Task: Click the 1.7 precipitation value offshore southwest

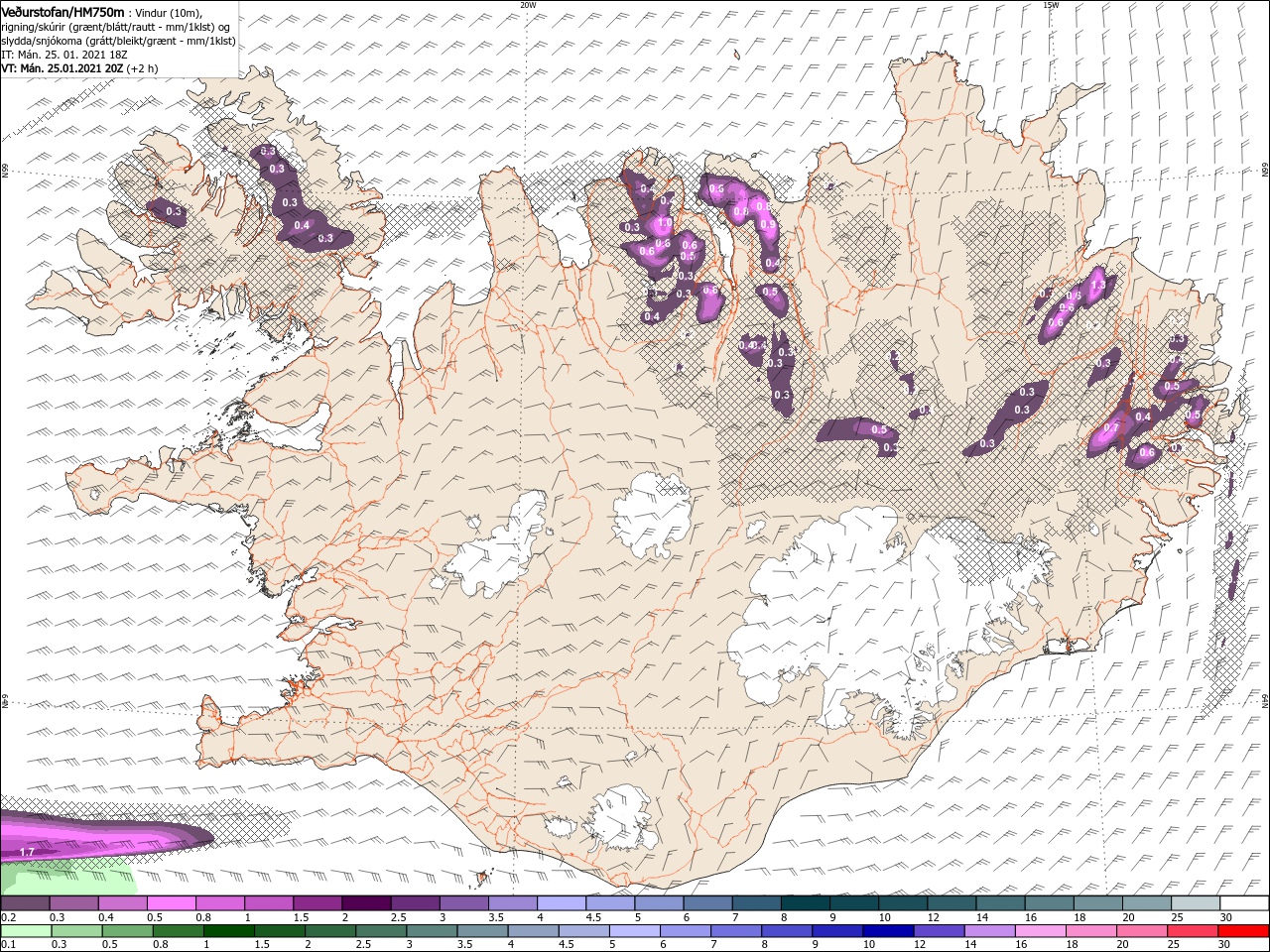Action: tap(27, 853)
